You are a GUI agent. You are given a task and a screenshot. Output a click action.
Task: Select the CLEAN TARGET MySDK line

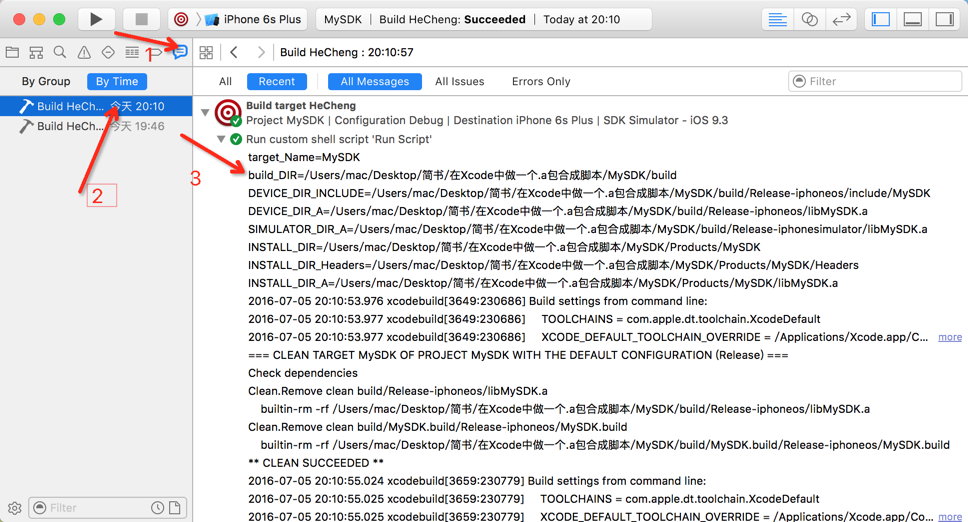518,355
